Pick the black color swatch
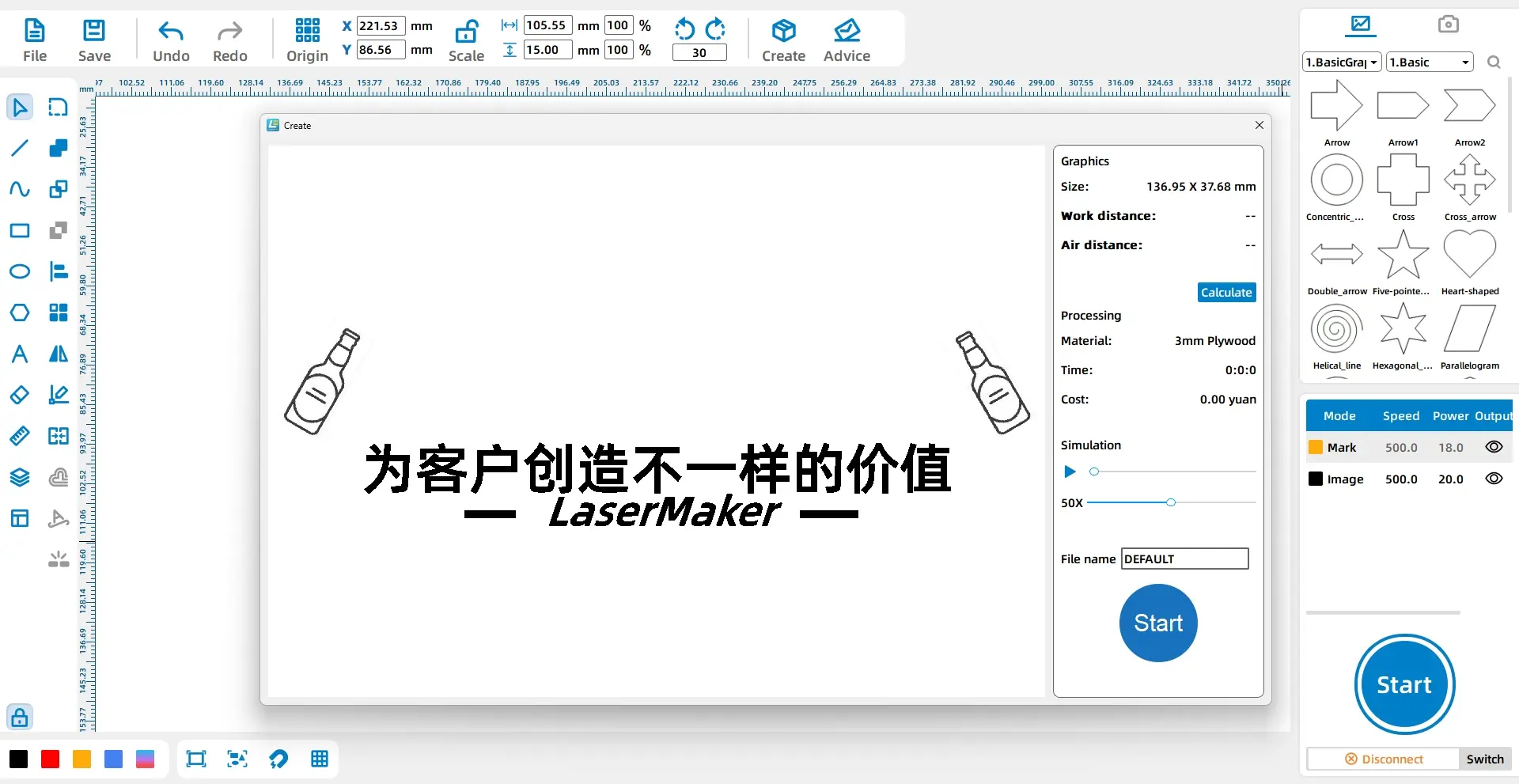This screenshot has width=1519, height=784. [x=19, y=759]
